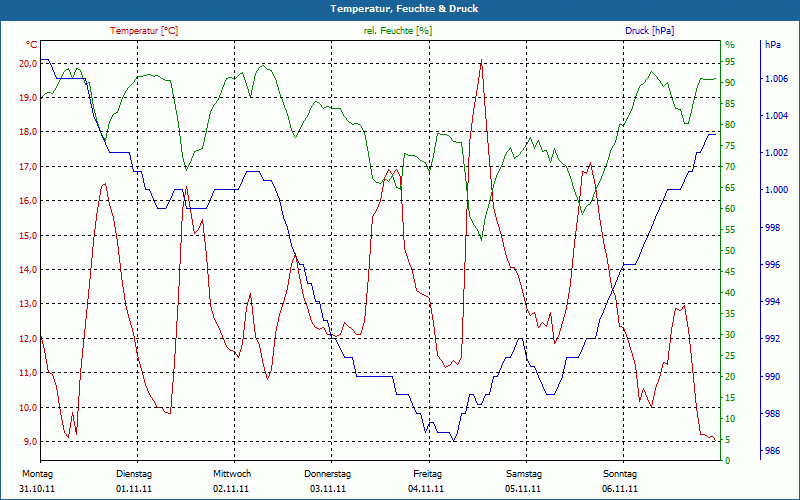Click the 14,0 temperature axis value
This screenshot has width=800, height=500.
pyautogui.click(x=29, y=269)
